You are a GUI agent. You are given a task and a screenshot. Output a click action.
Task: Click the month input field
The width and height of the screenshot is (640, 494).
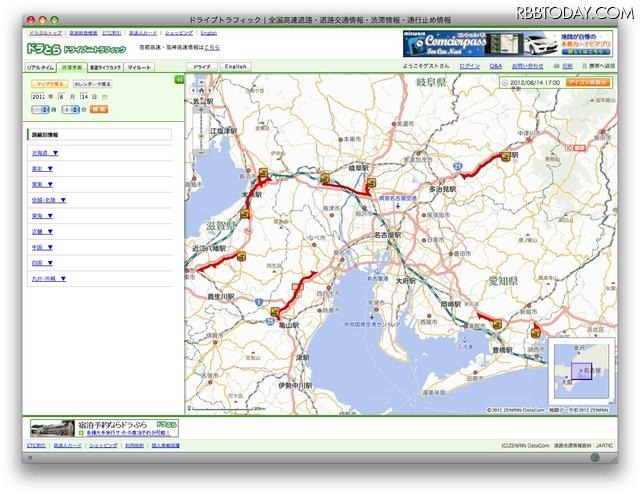pos(61,97)
